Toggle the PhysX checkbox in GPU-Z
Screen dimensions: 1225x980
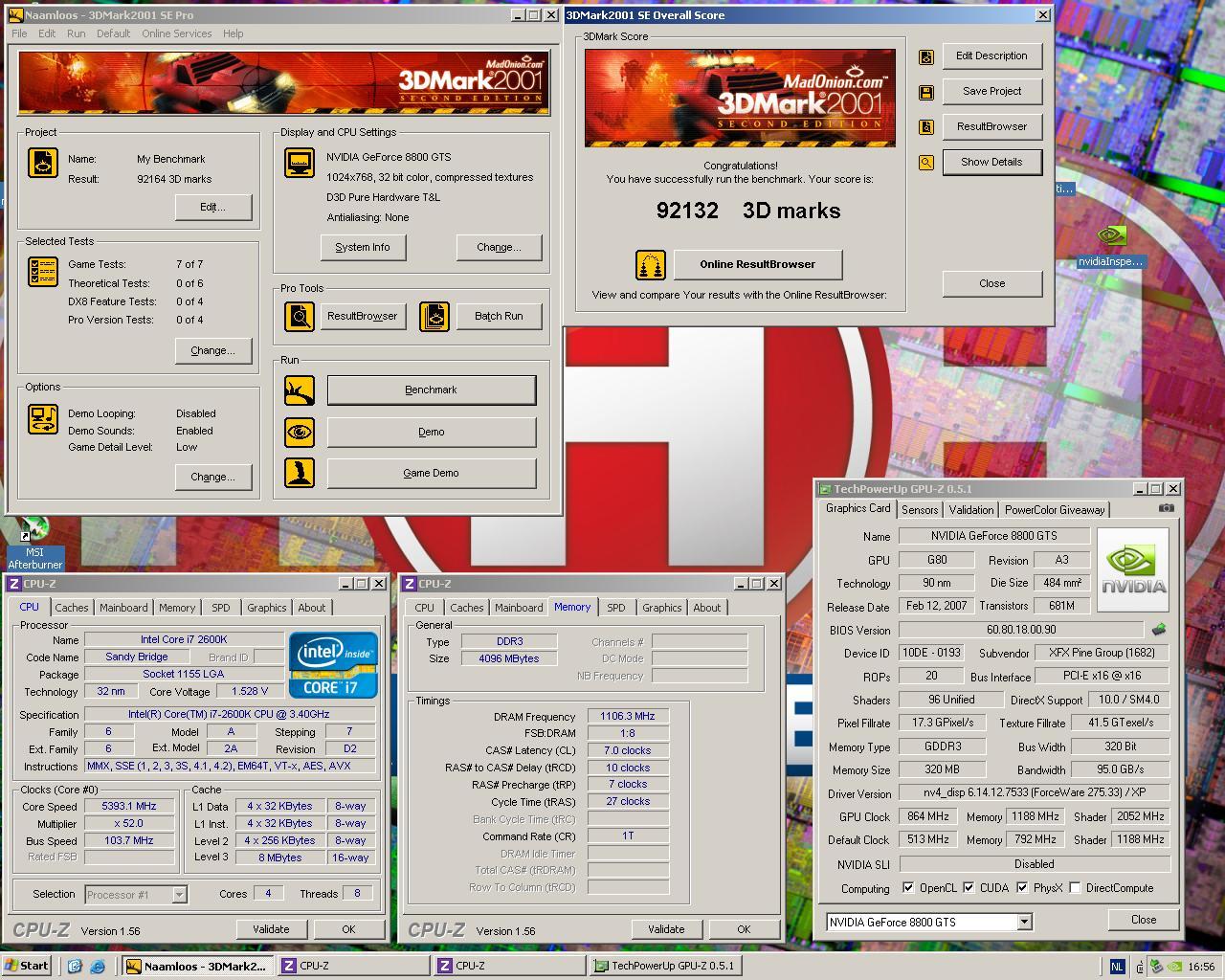[1022, 888]
